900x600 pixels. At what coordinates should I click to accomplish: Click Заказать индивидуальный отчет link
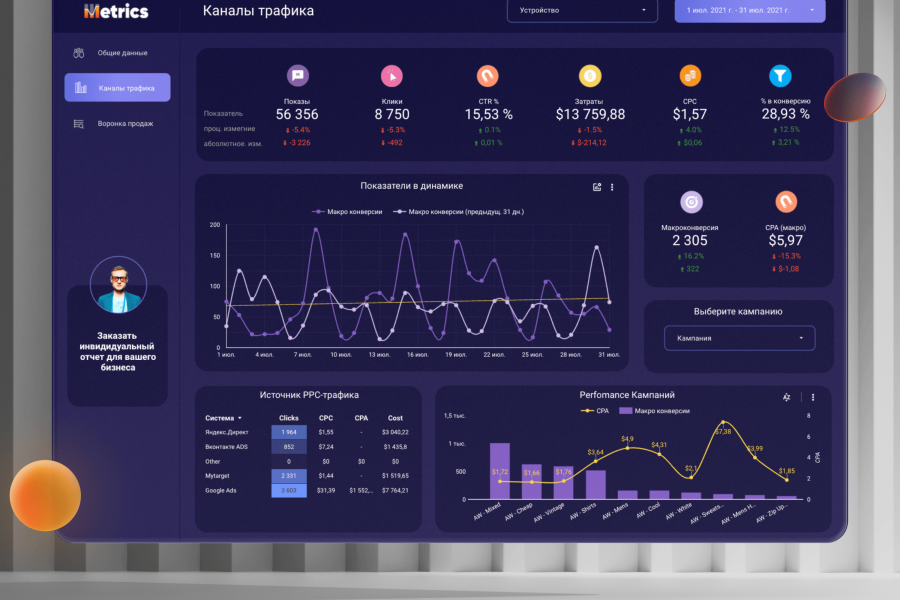coord(117,351)
